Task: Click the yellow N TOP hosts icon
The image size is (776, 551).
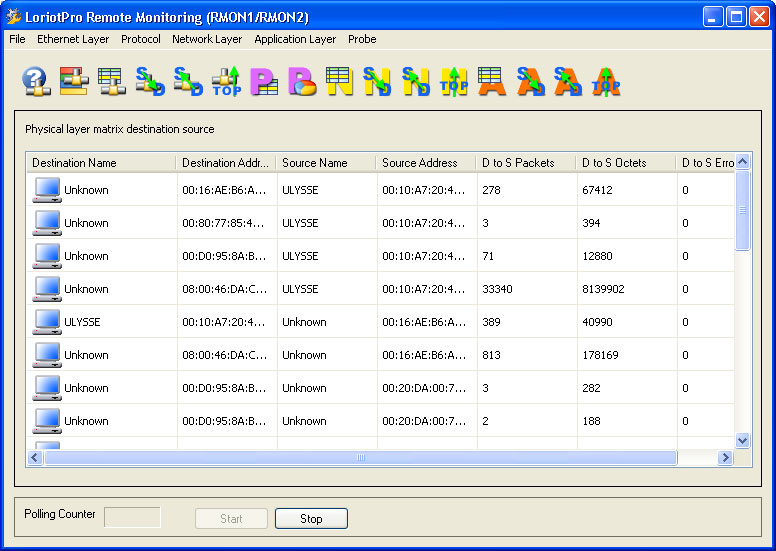Action: (454, 81)
